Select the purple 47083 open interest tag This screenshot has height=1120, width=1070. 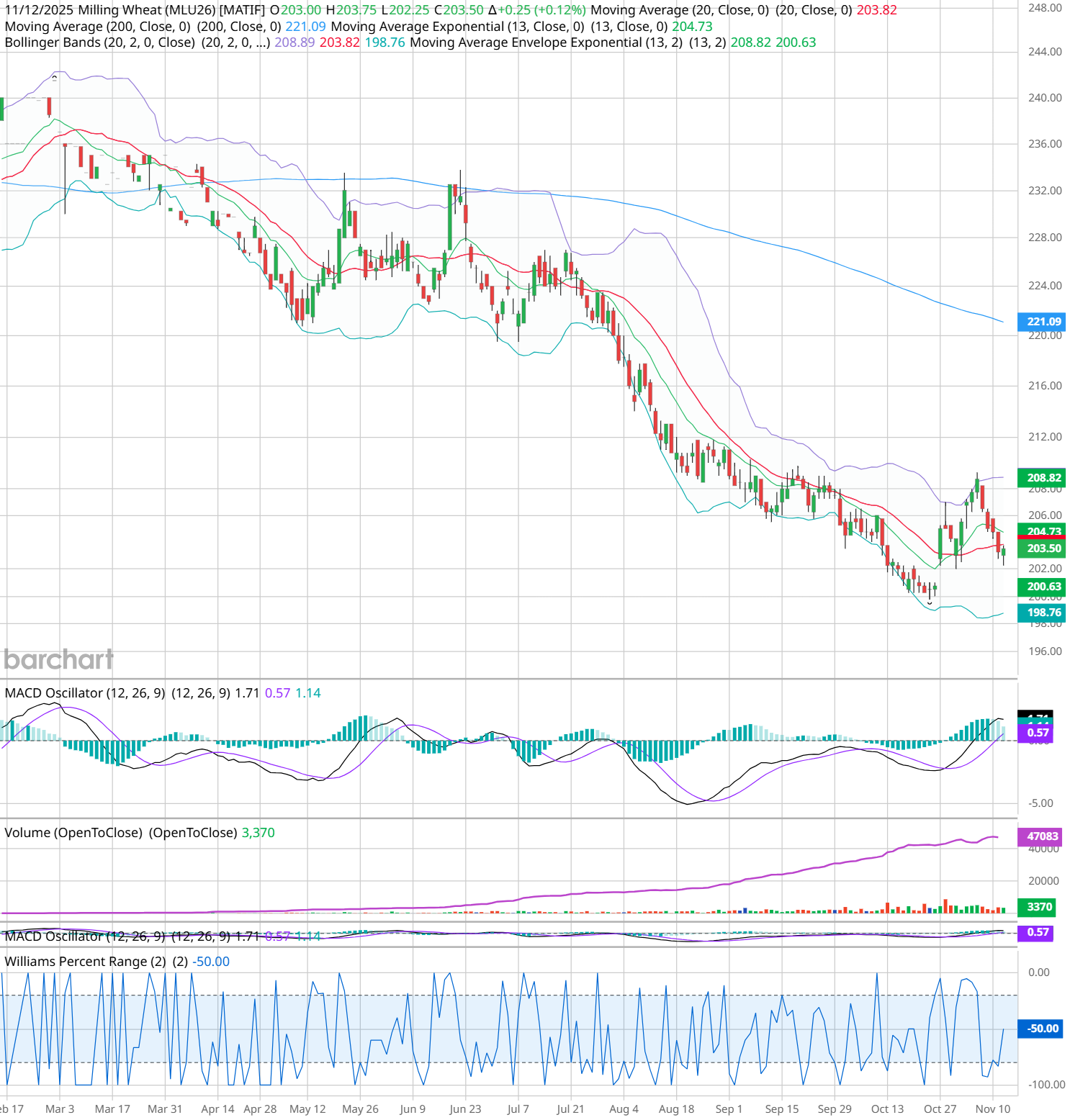[x=1041, y=836]
